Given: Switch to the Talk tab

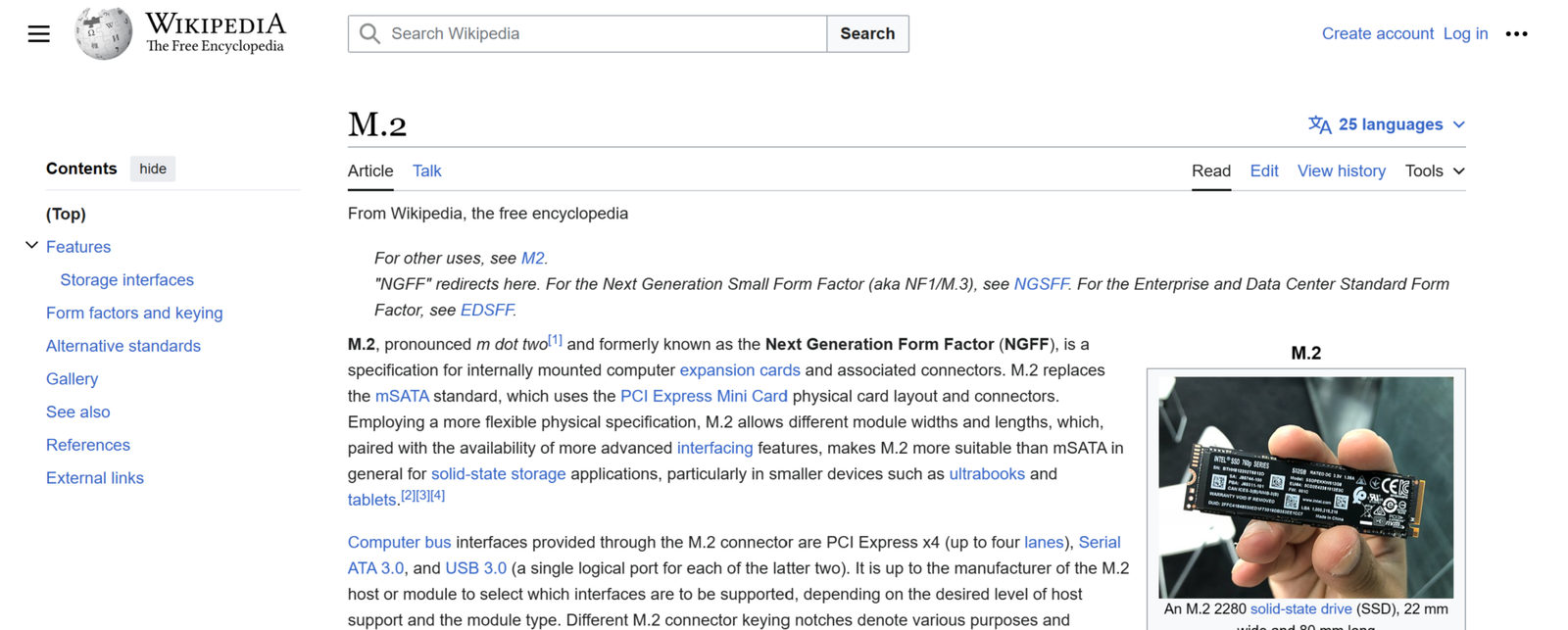Looking at the screenshot, I should (426, 170).
